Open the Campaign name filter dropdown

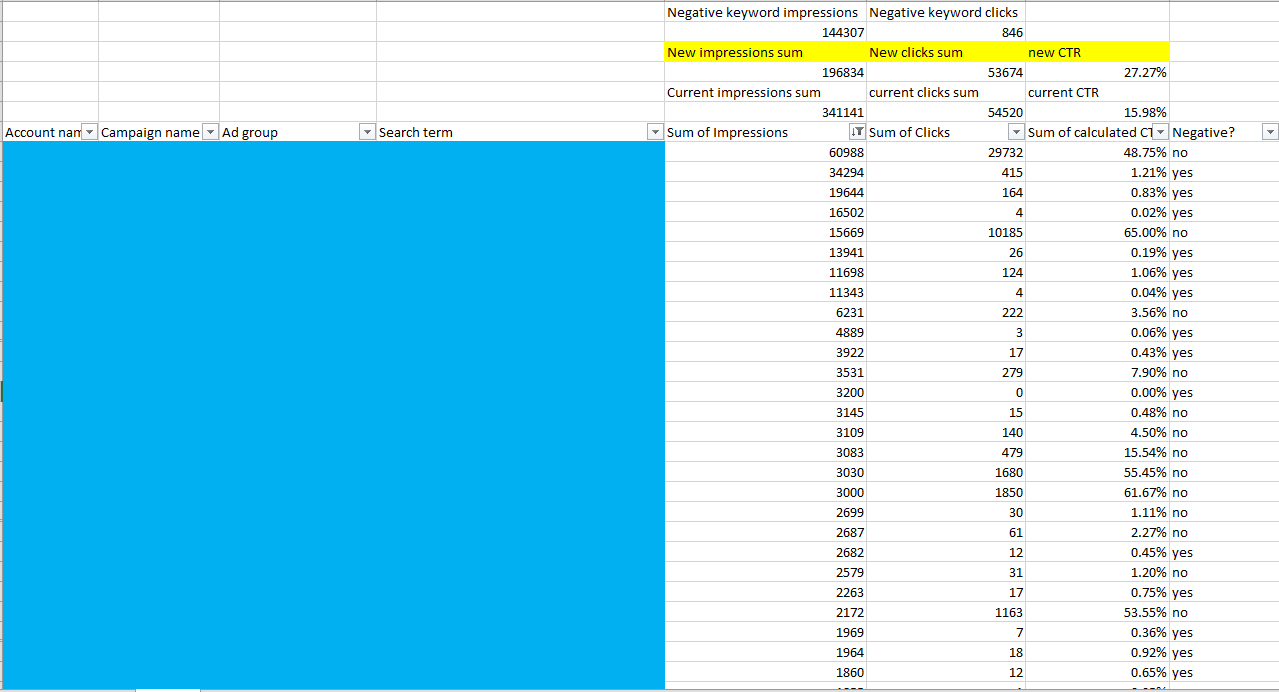point(210,132)
